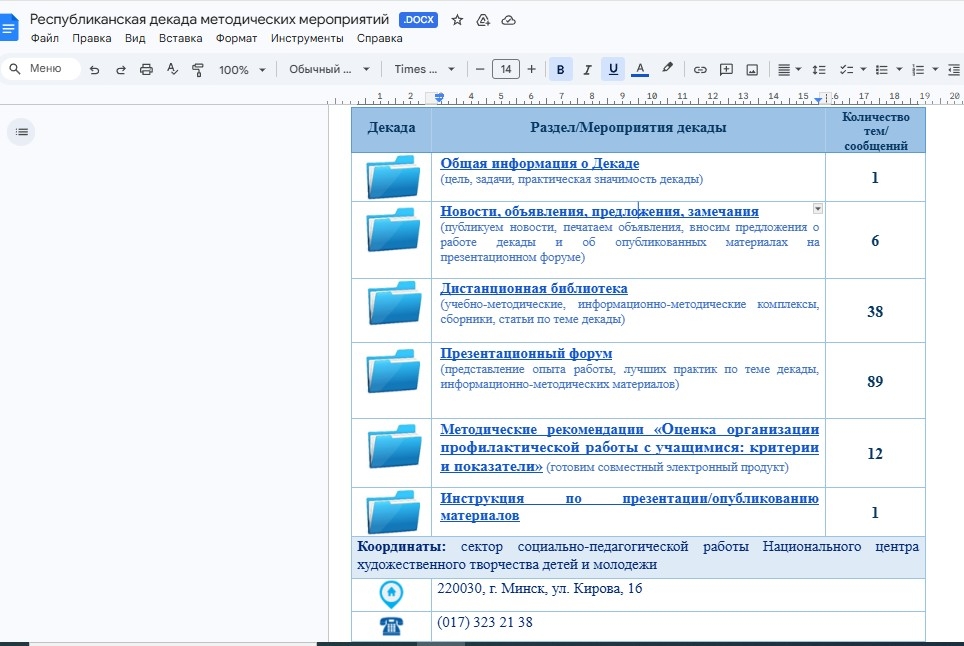Click the font size input field

click(505, 70)
